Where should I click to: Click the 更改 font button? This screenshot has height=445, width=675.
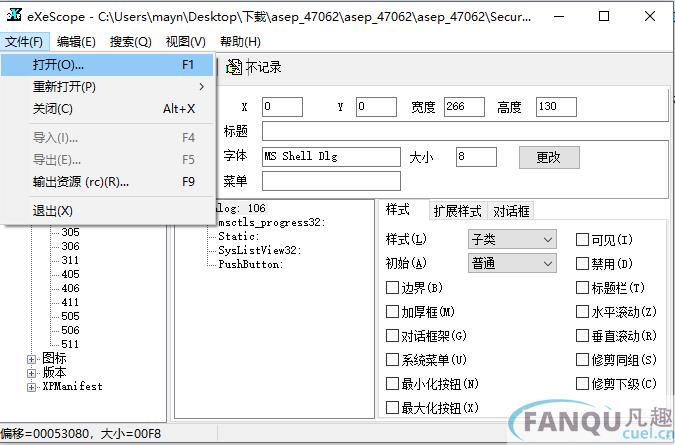click(x=549, y=157)
